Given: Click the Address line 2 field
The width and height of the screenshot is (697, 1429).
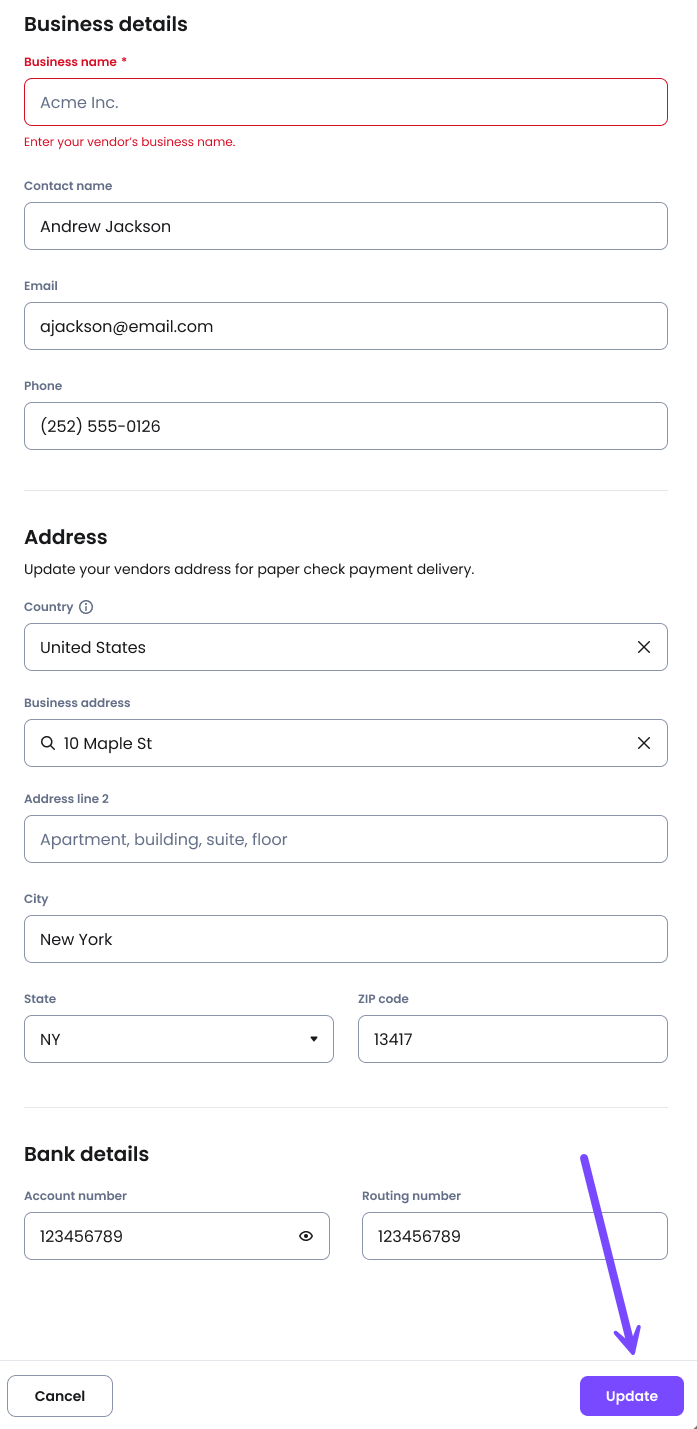Looking at the screenshot, I should (345, 839).
